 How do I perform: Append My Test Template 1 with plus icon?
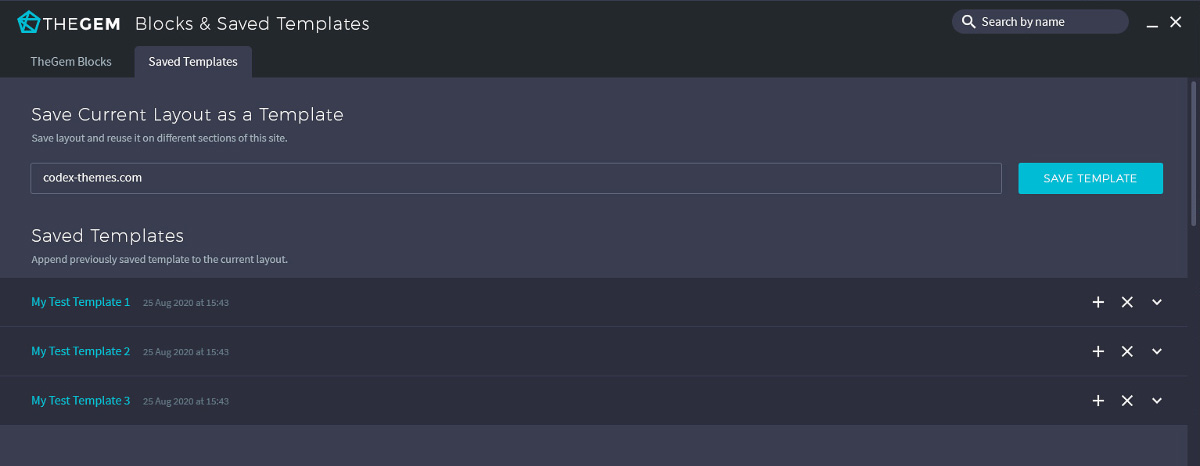point(1098,302)
